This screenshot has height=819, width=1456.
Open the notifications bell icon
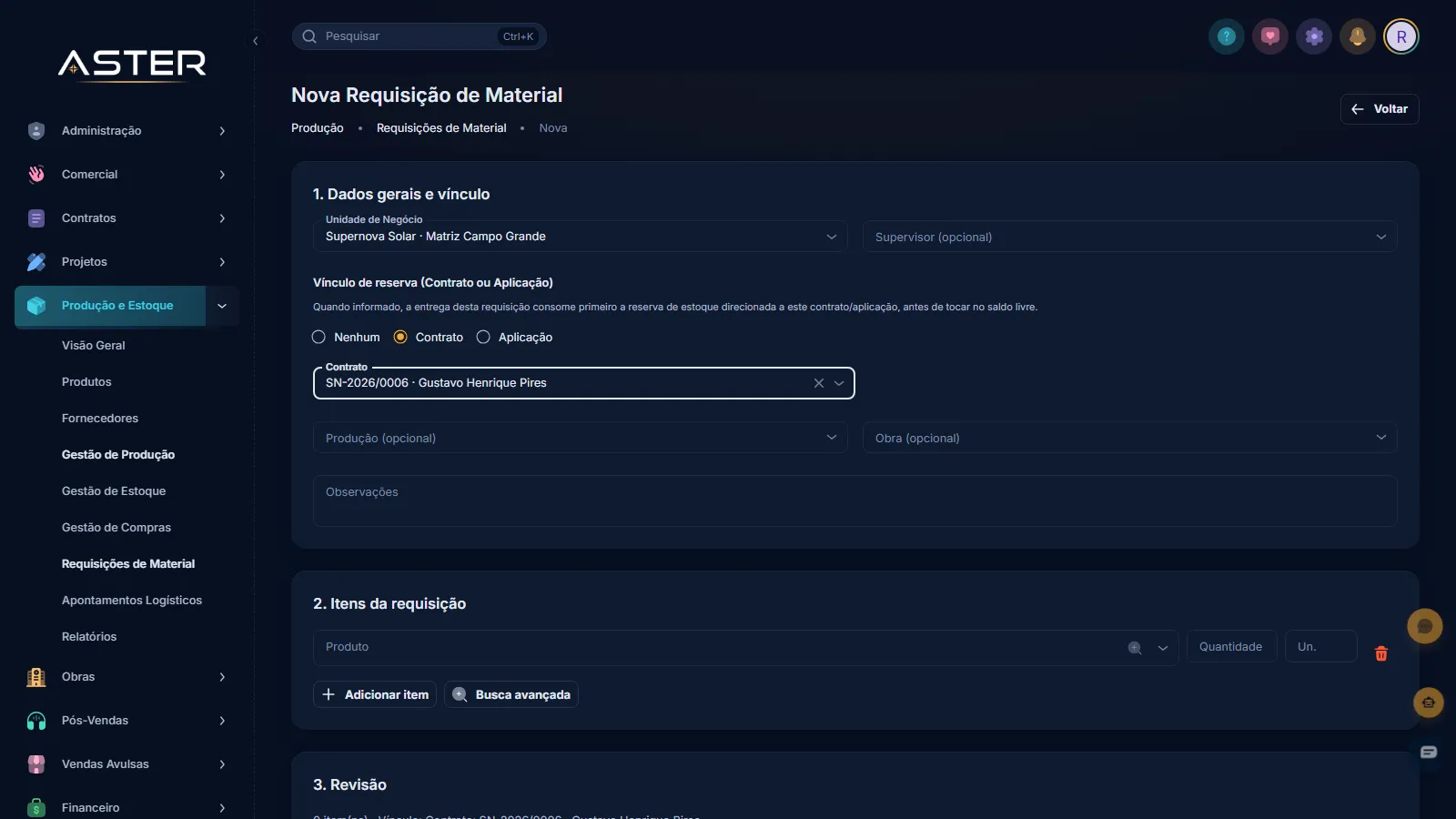1358,36
